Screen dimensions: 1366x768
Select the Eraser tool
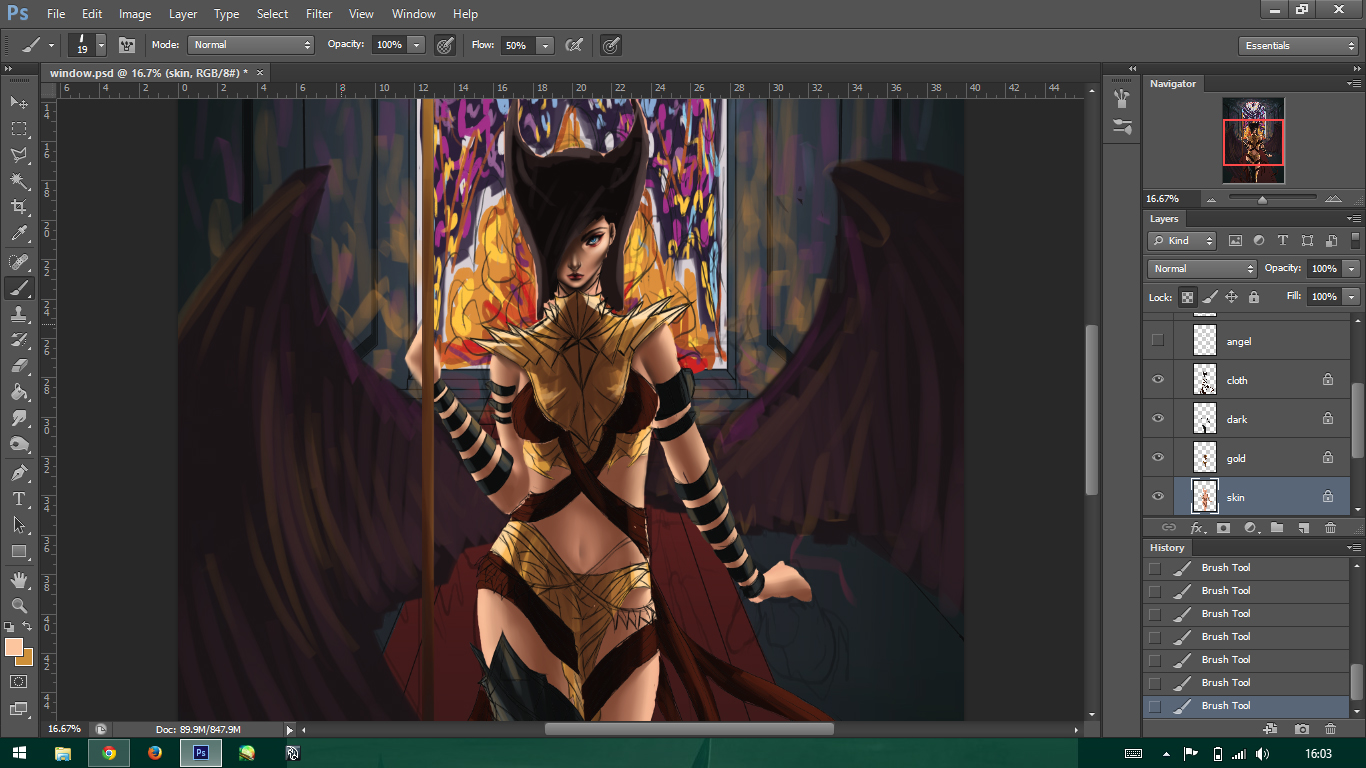click(19, 366)
